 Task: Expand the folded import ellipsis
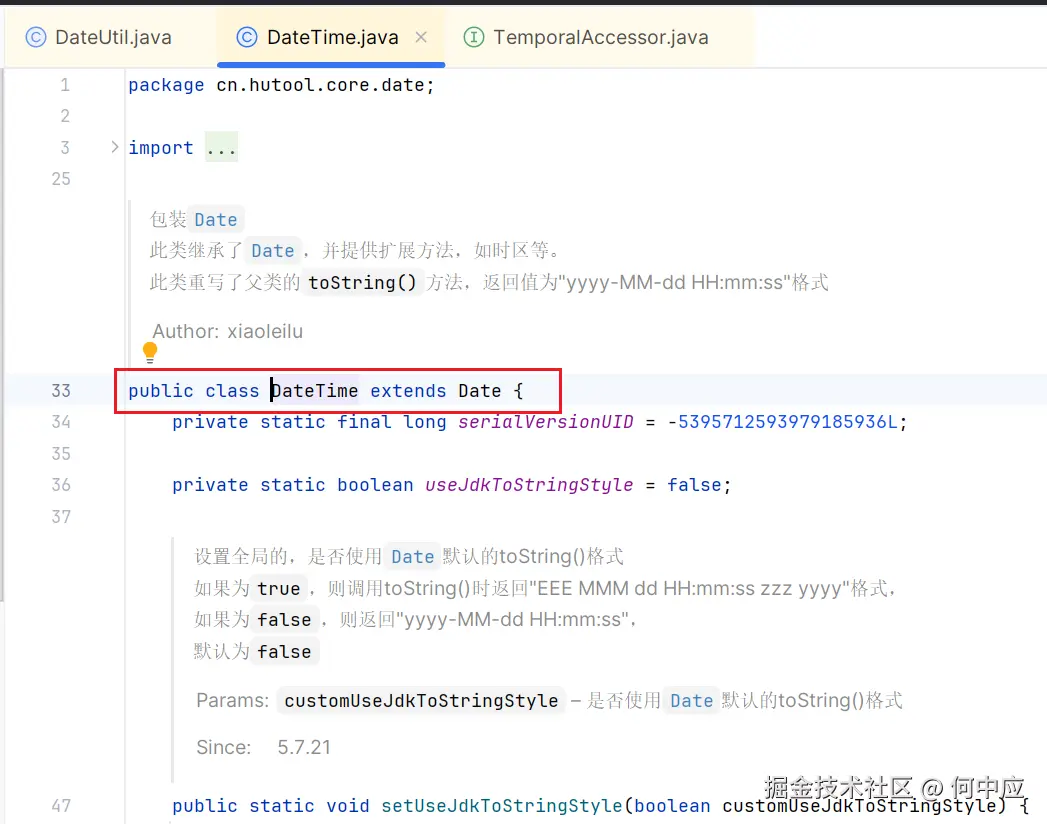pyautogui.click(x=221, y=148)
